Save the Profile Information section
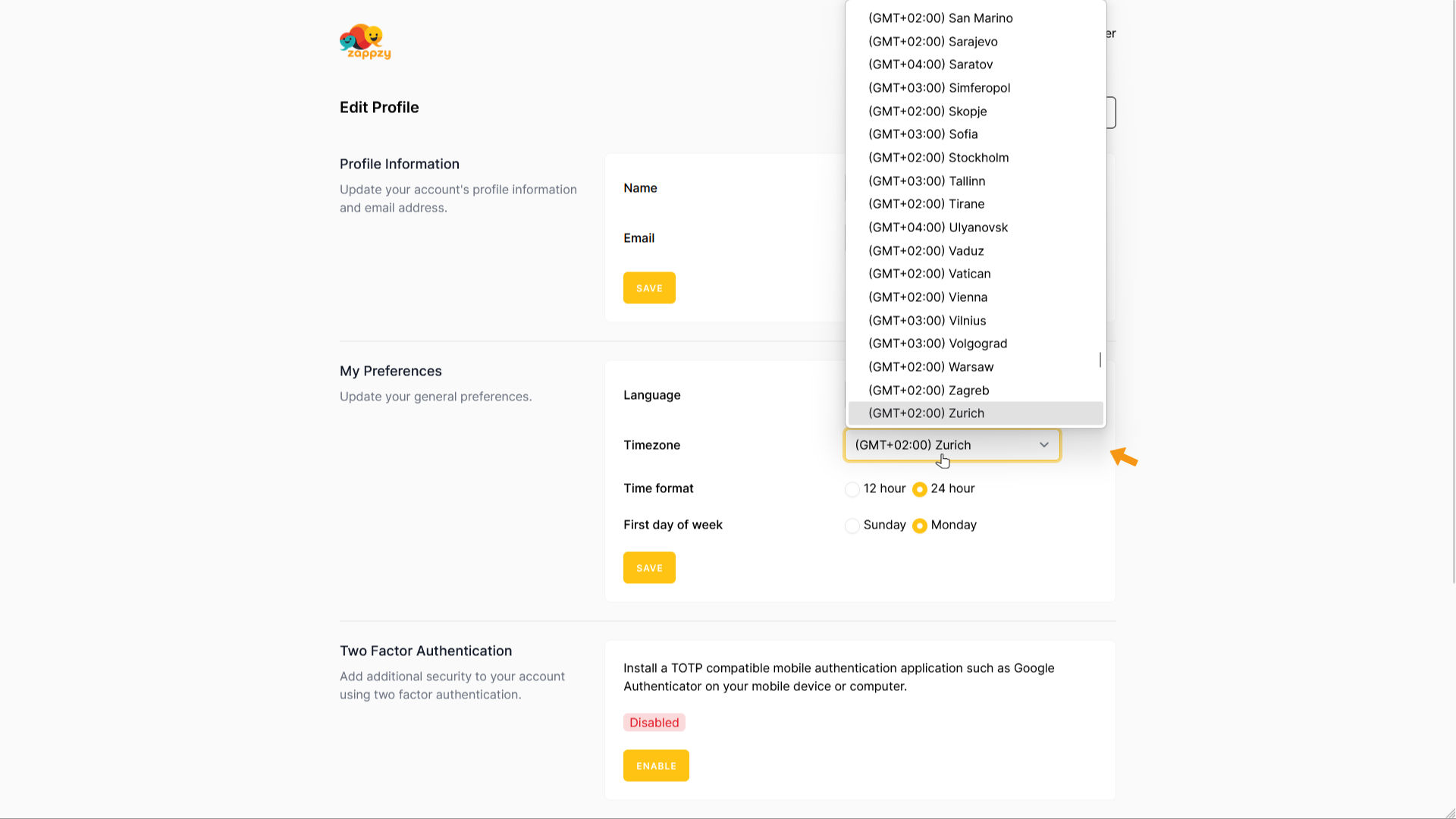The image size is (1456, 819). pos(649,288)
